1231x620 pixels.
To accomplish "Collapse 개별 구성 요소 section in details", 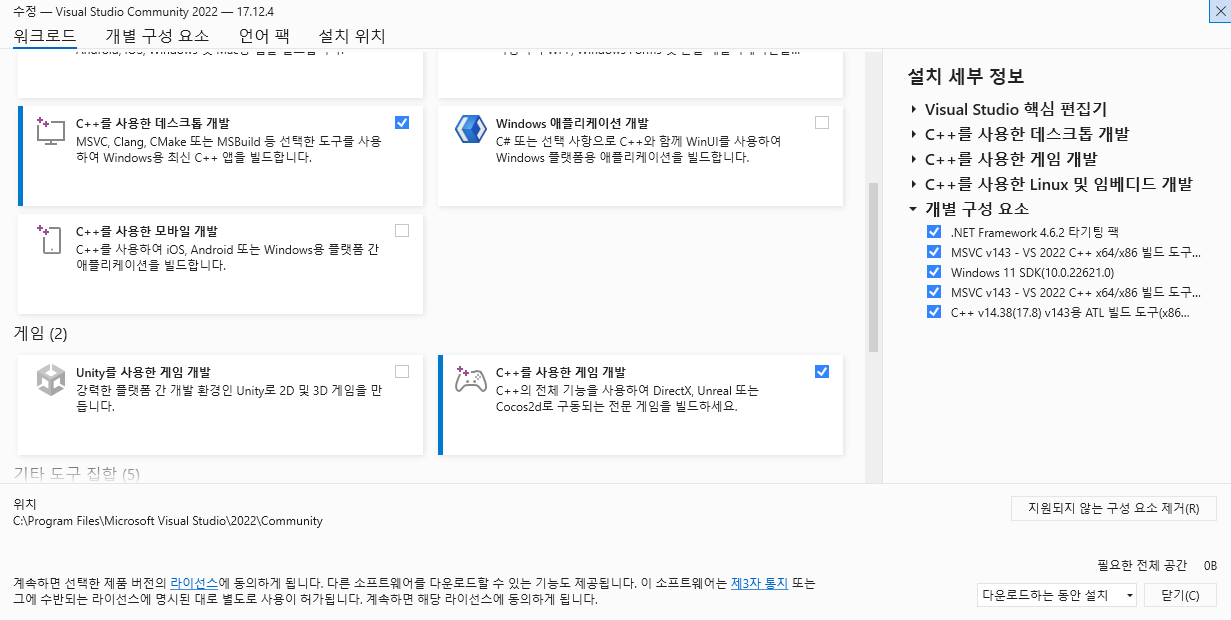I will (913, 209).
